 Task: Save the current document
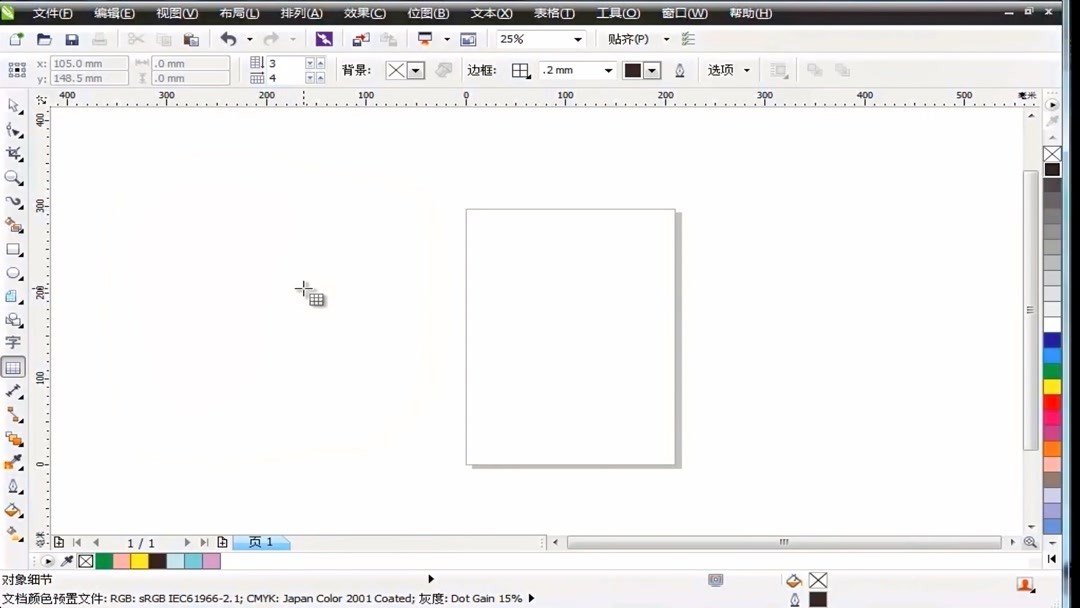coord(71,39)
